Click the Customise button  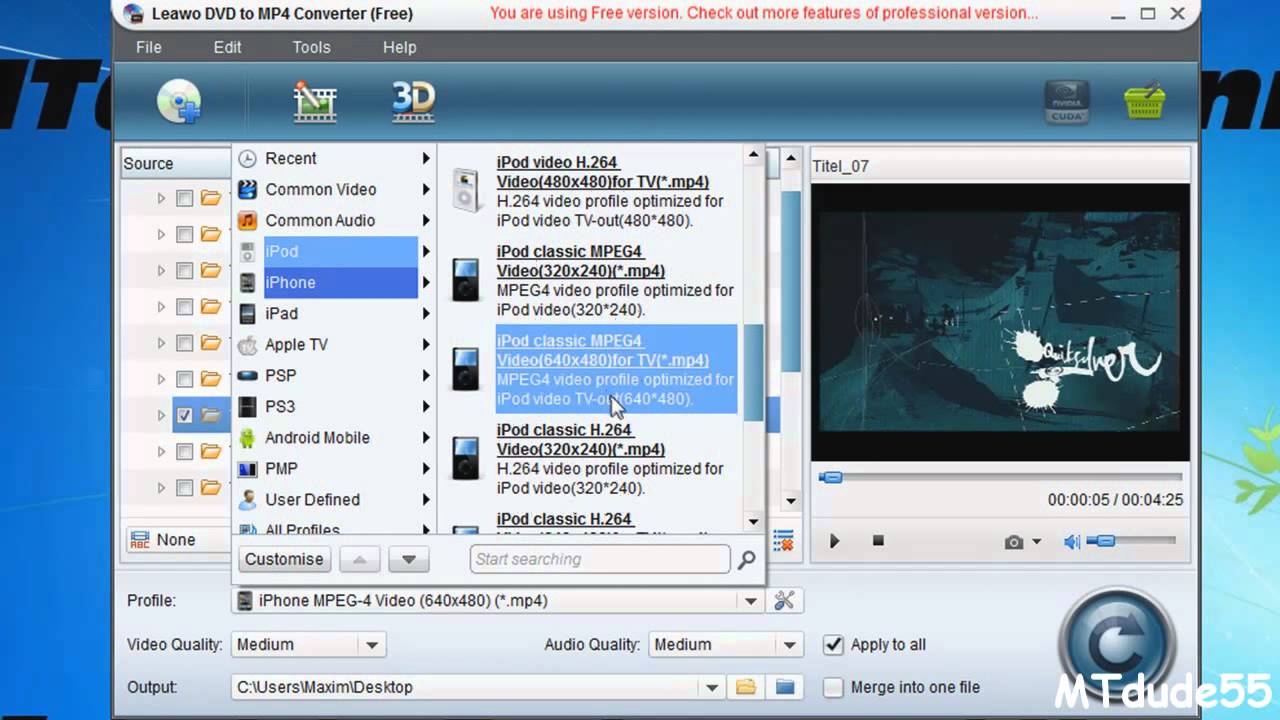284,559
